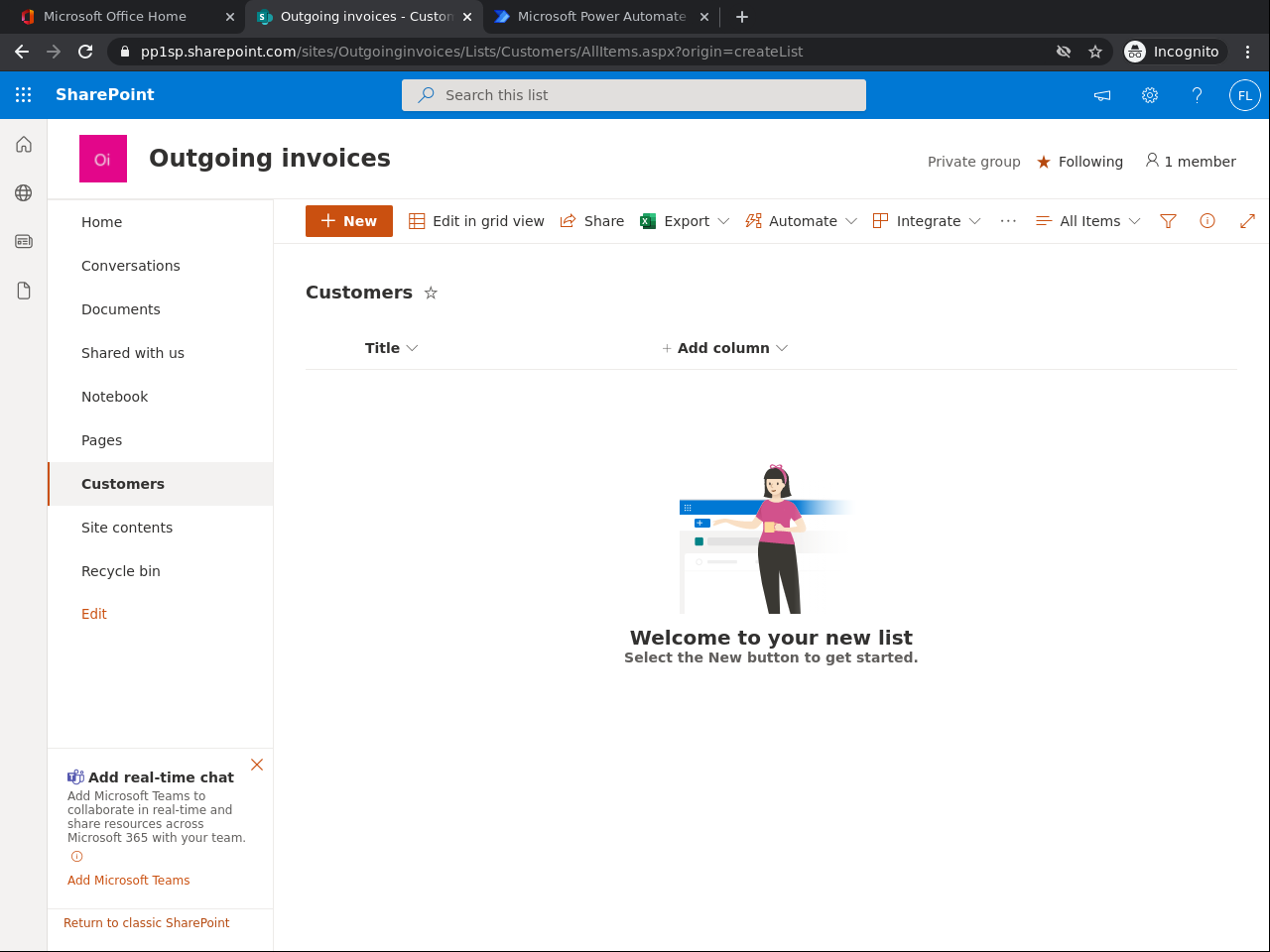Click the Edit navigation link
1270x952 pixels.
(94, 614)
